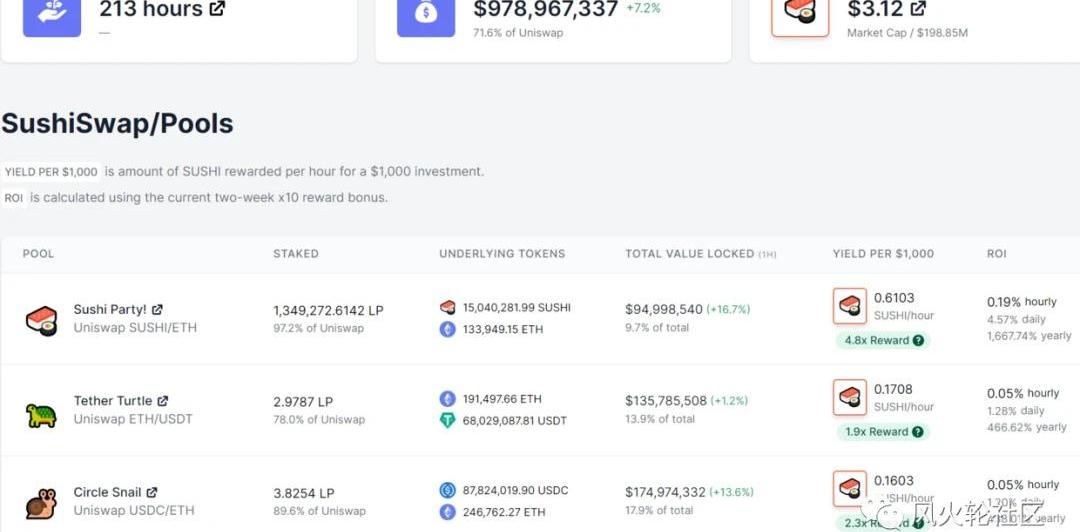Click the 4.8x Reward help icon
The width and height of the screenshot is (1080, 532).
point(918,340)
